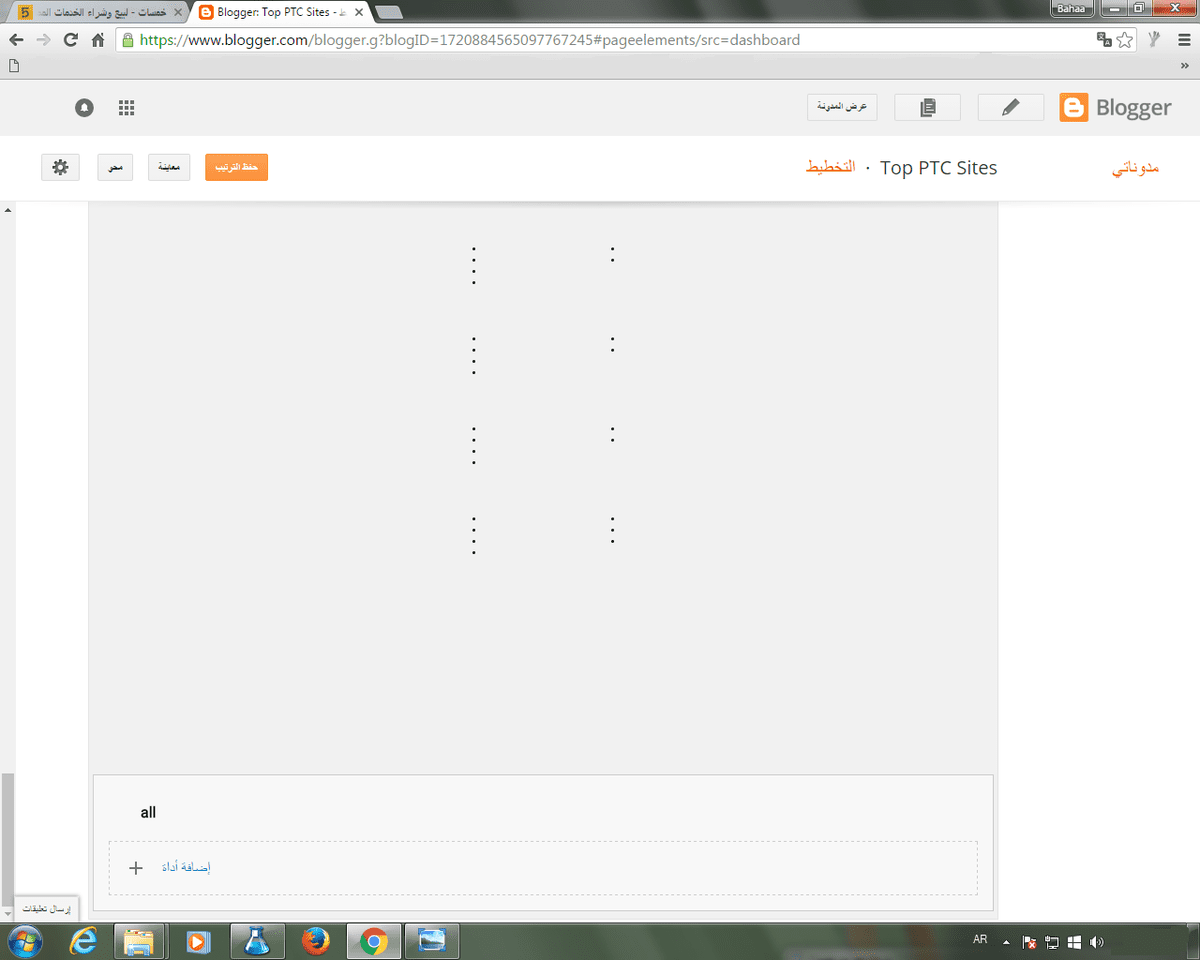This screenshot has height=960, width=1200.
Task: Show hidden tray icons arrow
Action: [x=1006, y=942]
